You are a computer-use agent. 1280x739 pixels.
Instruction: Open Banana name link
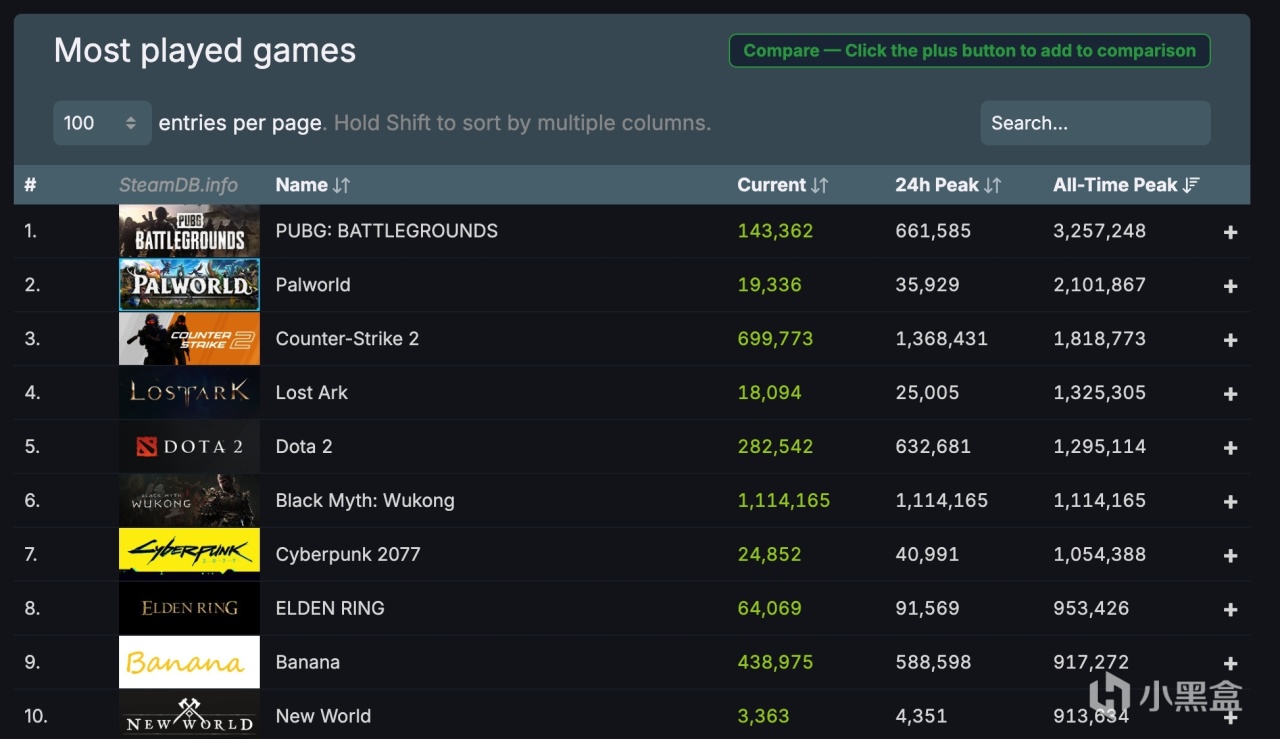coord(308,662)
